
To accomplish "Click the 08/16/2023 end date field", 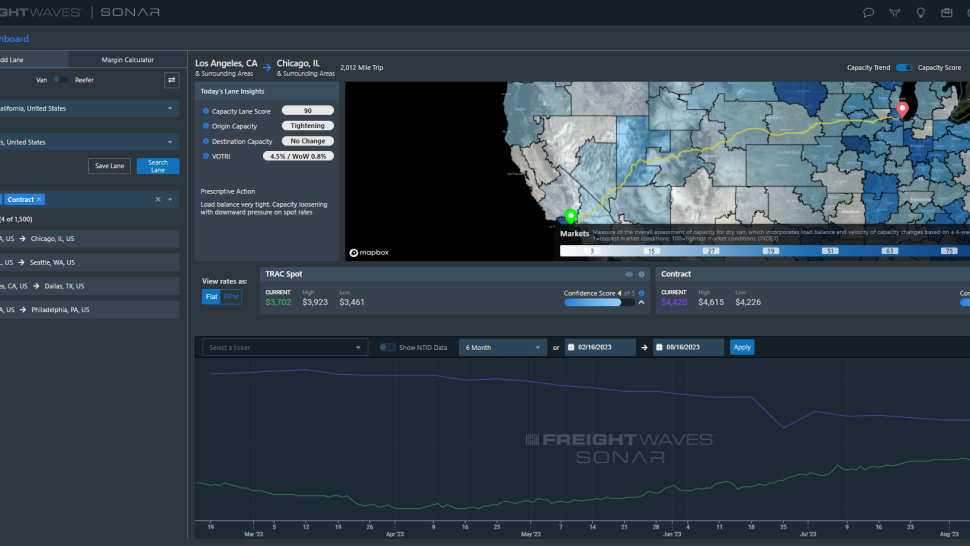I will pyautogui.click(x=689, y=347).
